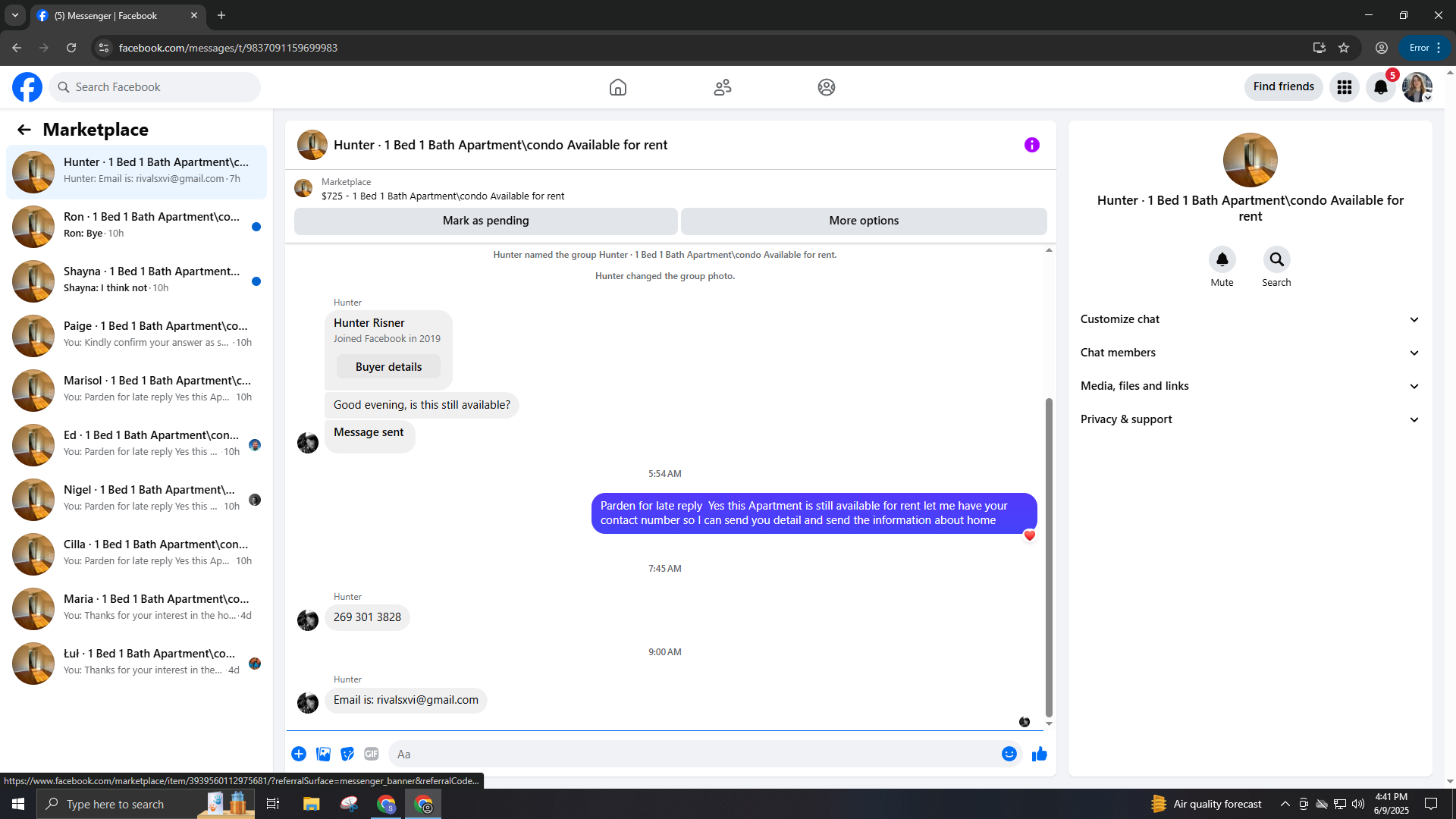Open more actions plus icon in composer
The height and width of the screenshot is (819, 1456).
299,754
